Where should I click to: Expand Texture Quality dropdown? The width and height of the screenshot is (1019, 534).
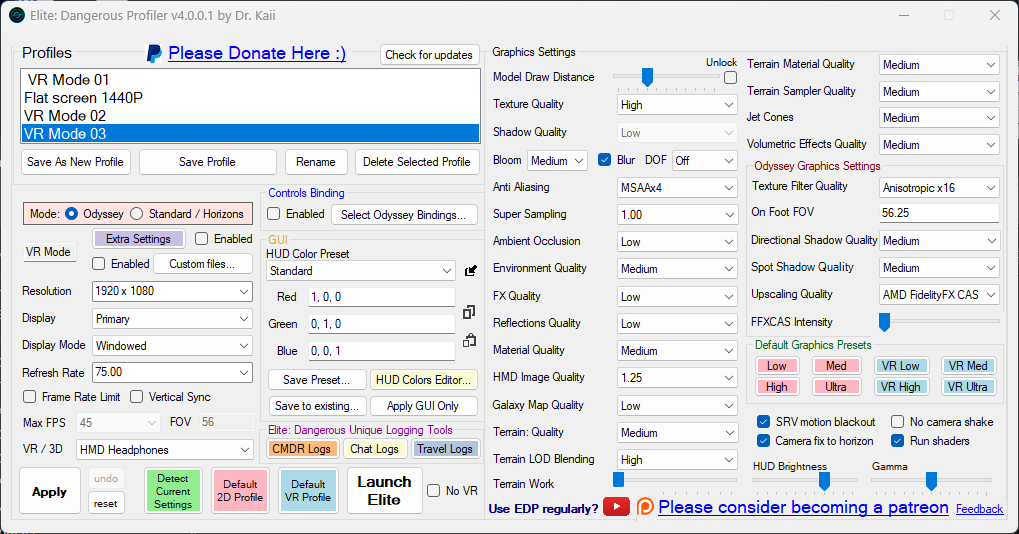point(677,105)
